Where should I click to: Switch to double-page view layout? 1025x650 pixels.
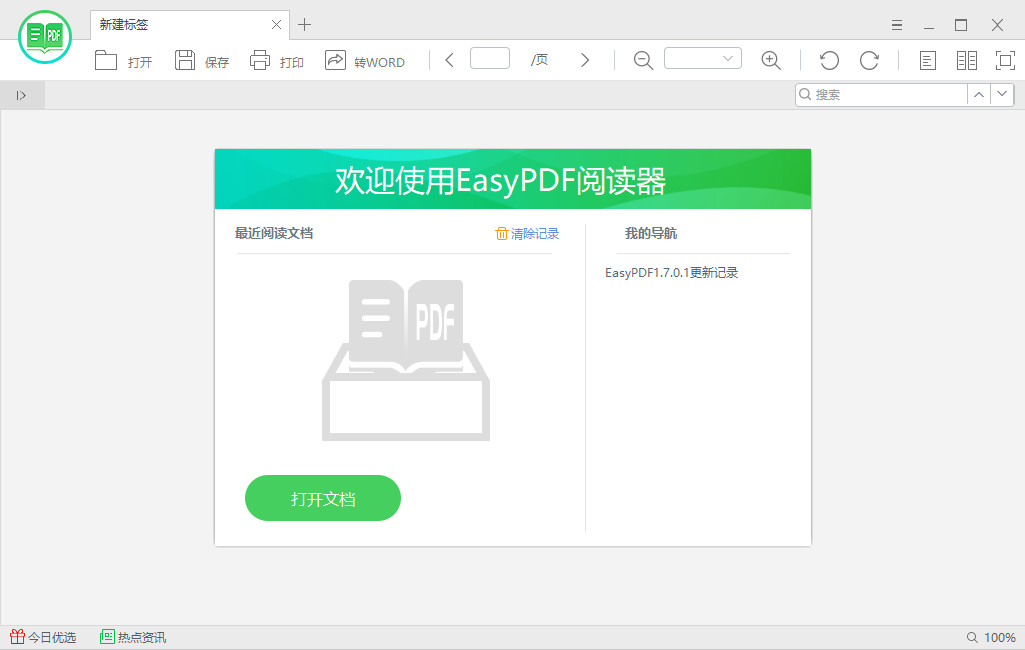967,60
